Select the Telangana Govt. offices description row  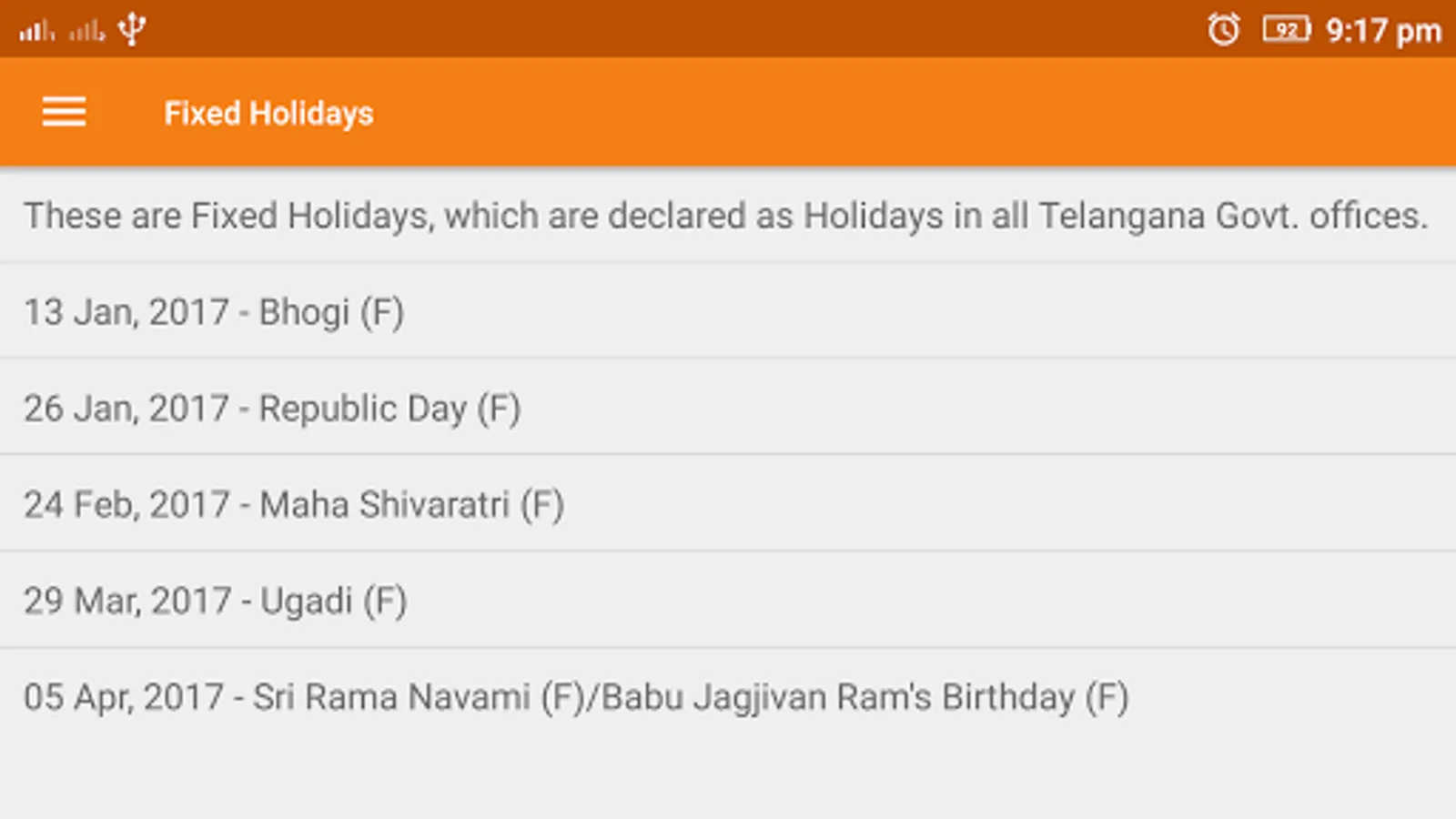(x=725, y=217)
